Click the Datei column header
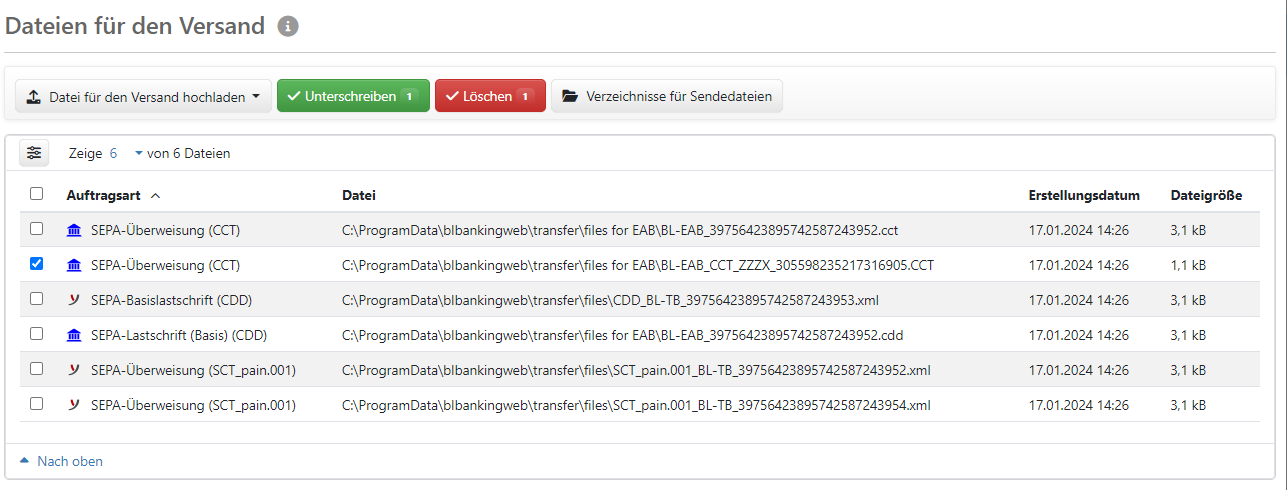The width and height of the screenshot is (1287, 490). click(358, 195)
